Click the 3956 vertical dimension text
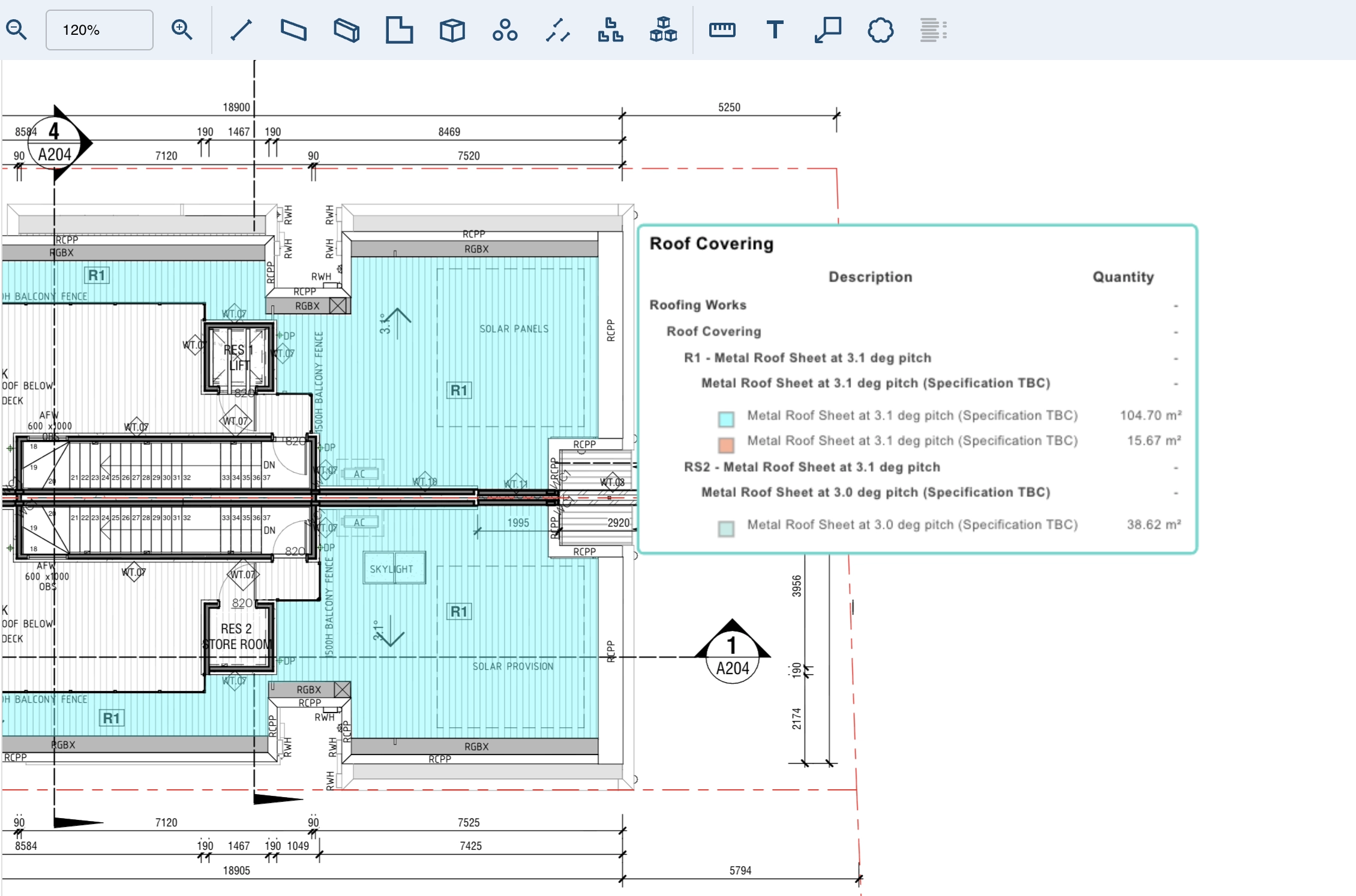Image resolution: width=1356 pixels, height=896 pixels. coord(796,586)
